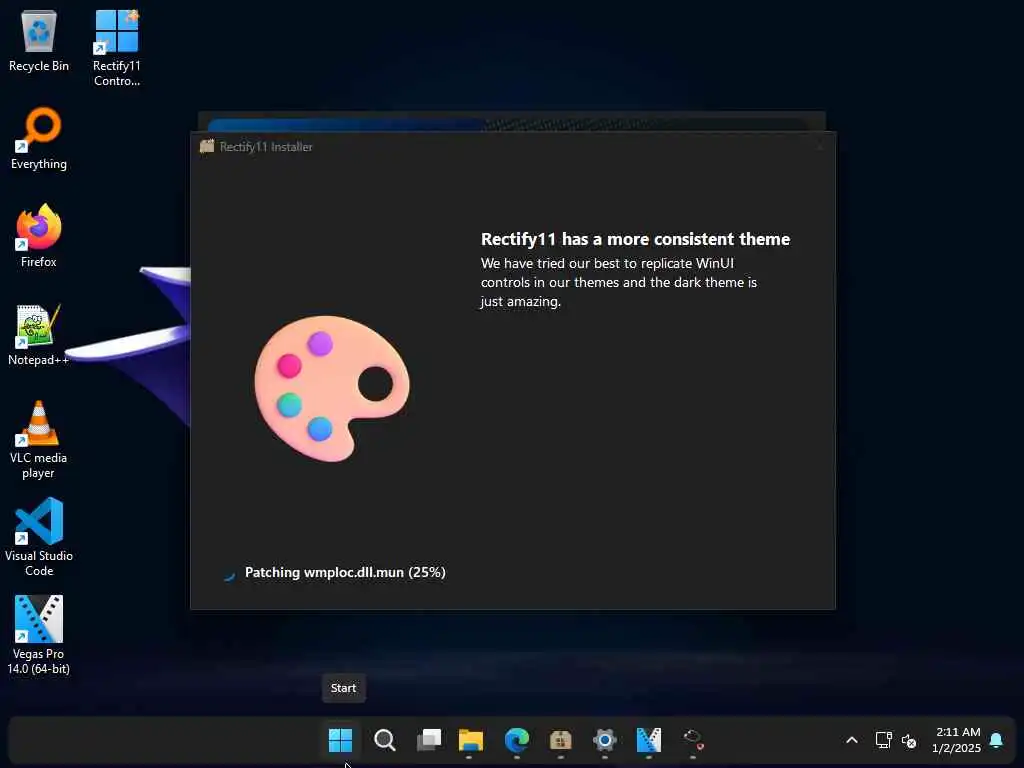
Task: Click the Rectify11 Installer title text
Action: click(266, 147)
